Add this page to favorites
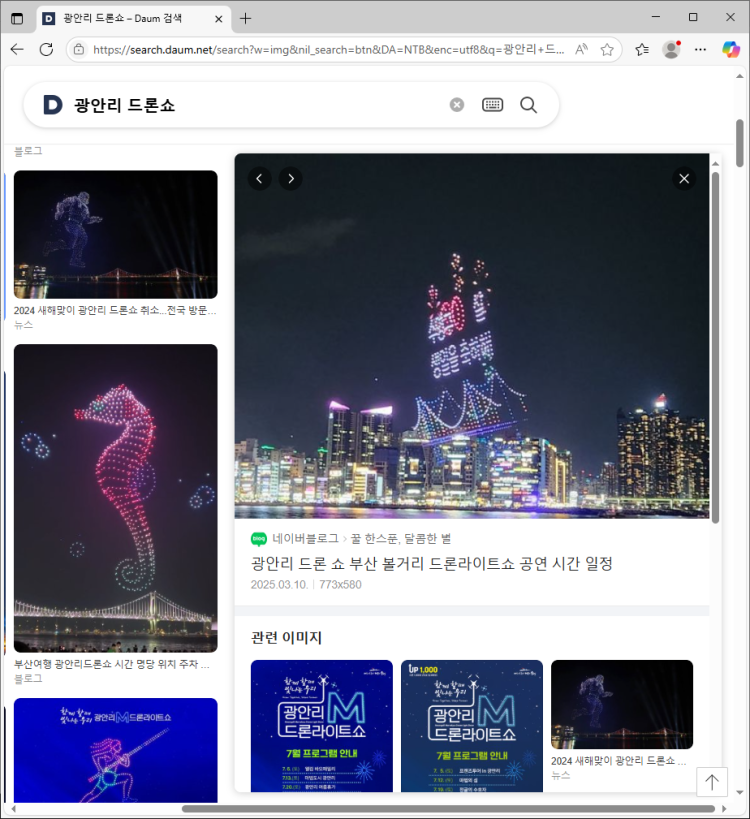This screenshot has width=750, height=819. (607, 50)
